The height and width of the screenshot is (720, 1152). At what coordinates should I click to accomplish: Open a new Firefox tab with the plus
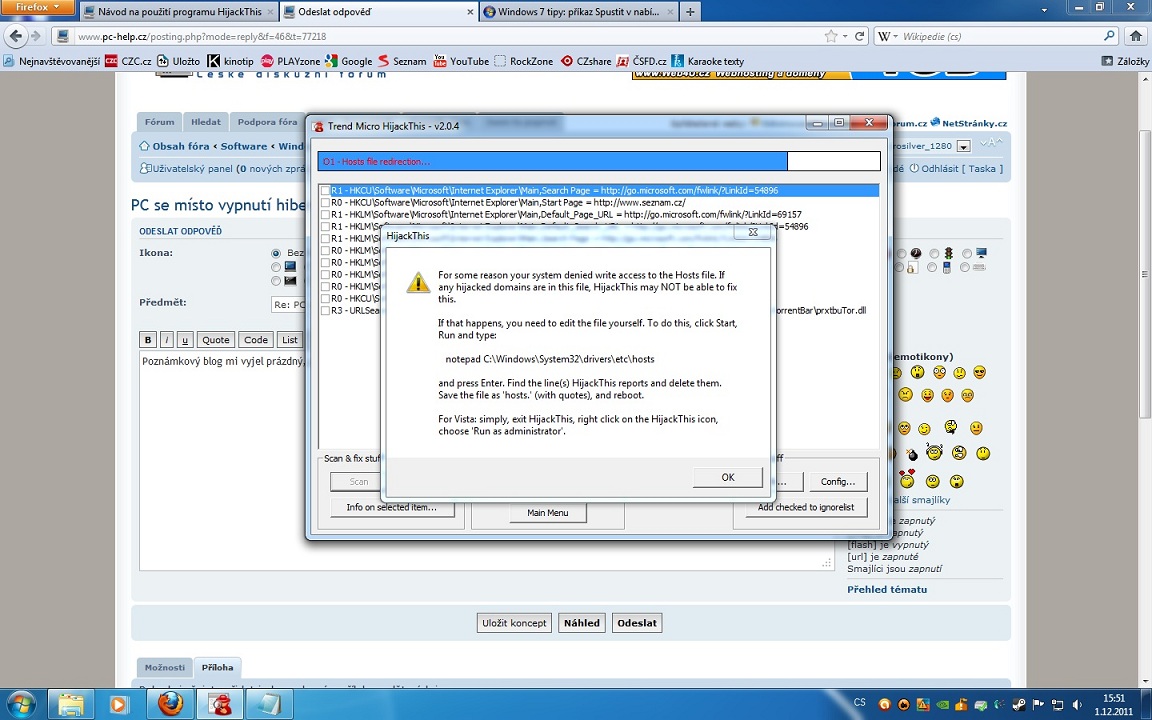[x=690, y=12]
